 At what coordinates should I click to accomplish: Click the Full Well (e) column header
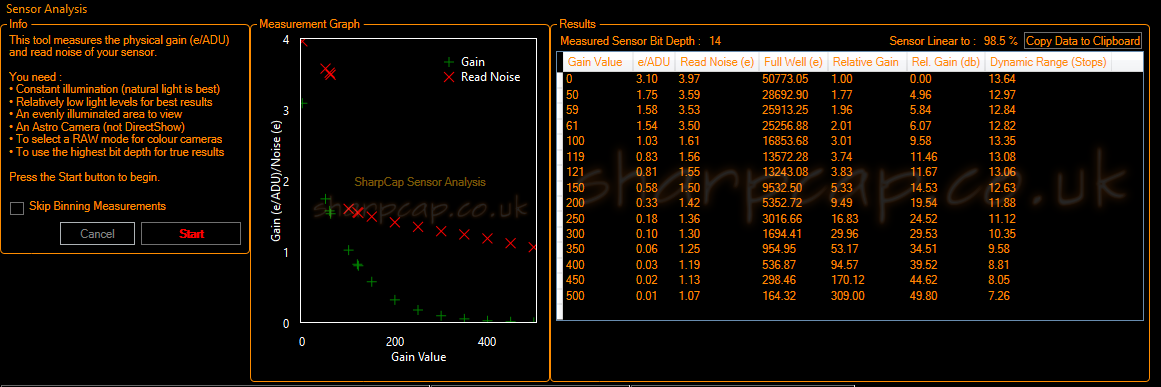click(x=793, y=62)
